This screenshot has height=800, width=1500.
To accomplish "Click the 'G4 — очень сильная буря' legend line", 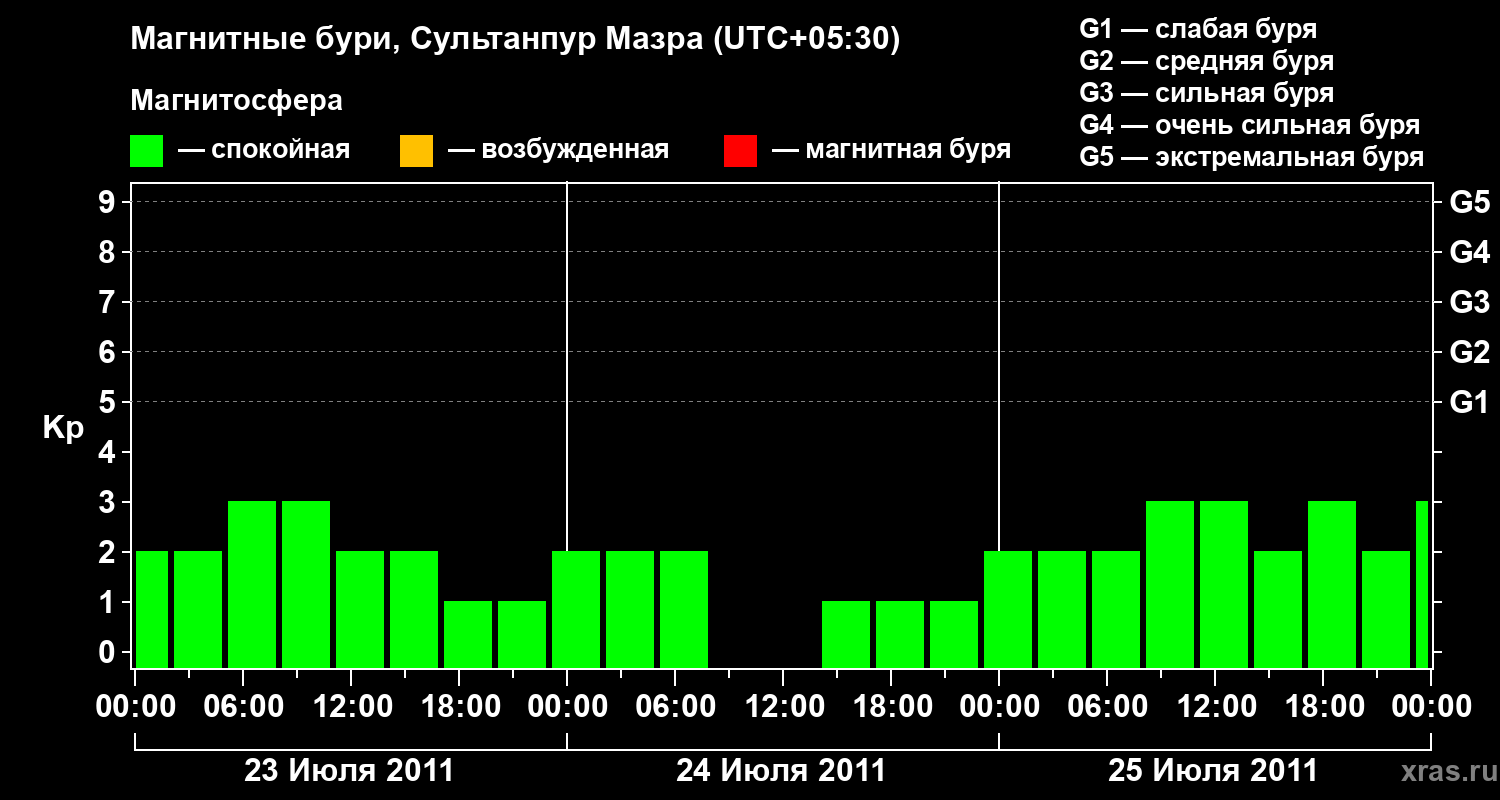I will coord(1250,125).
